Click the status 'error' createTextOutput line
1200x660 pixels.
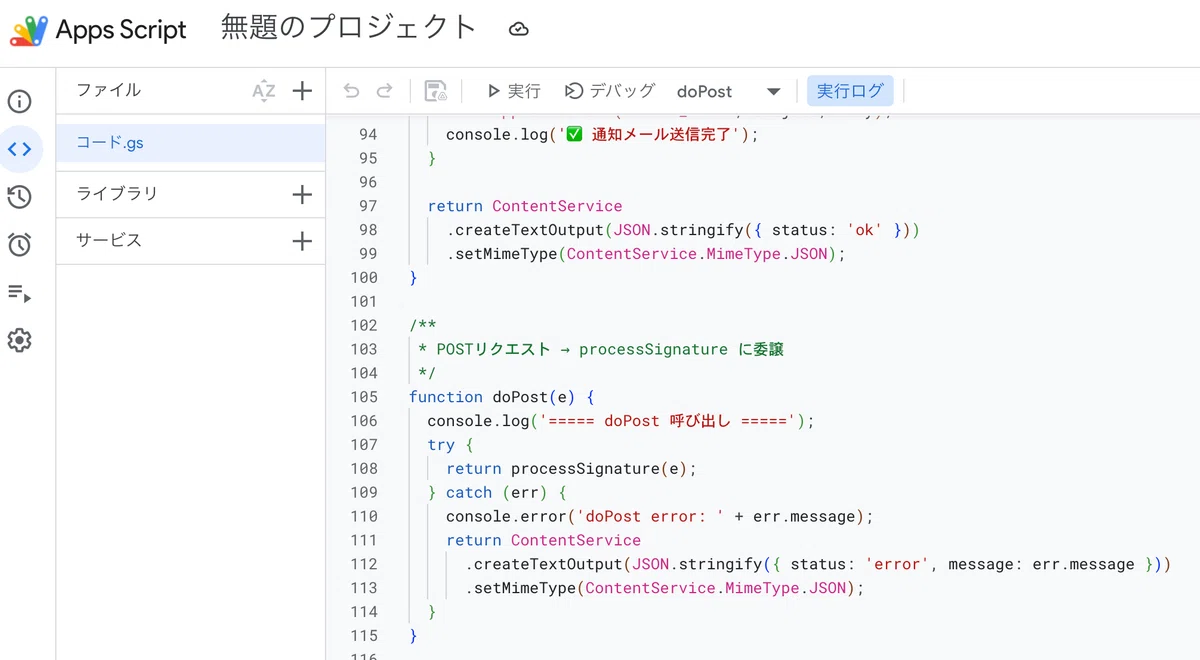(x=817, y=565)
